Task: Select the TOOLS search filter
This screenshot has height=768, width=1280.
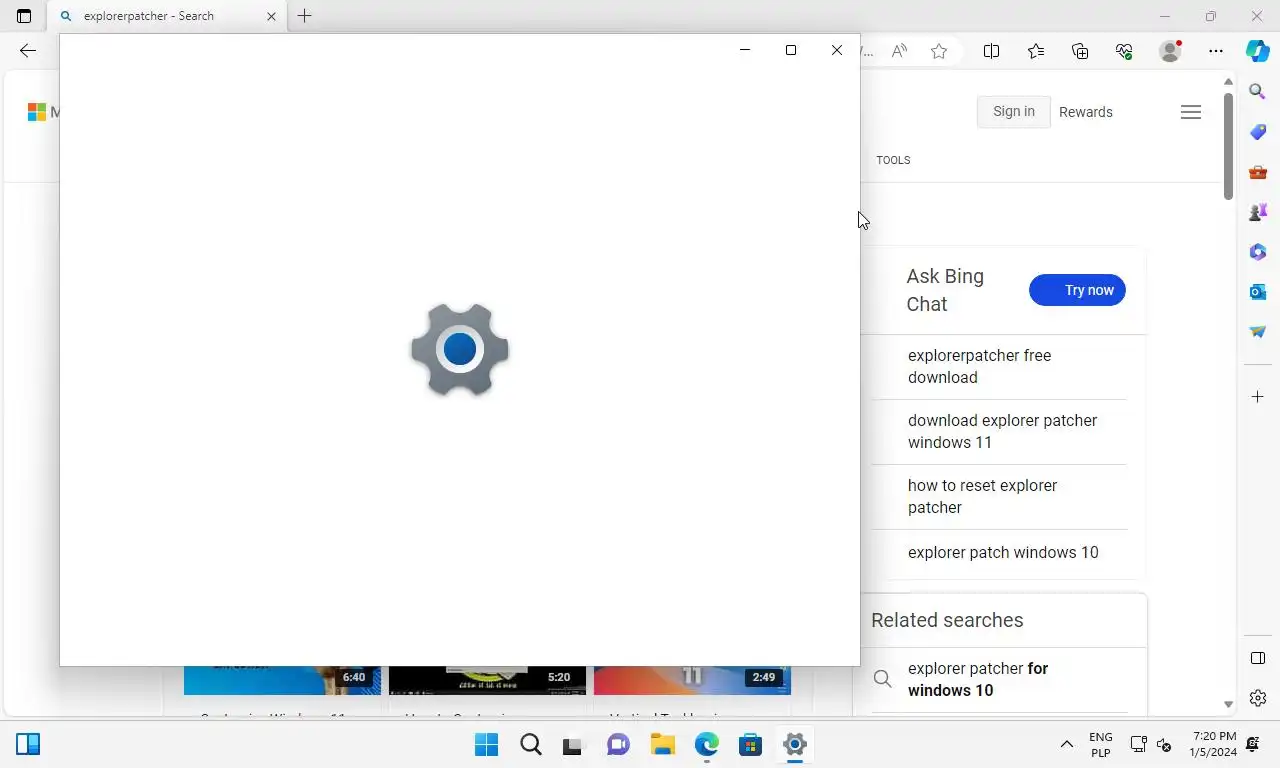Action: coord(893,160)
